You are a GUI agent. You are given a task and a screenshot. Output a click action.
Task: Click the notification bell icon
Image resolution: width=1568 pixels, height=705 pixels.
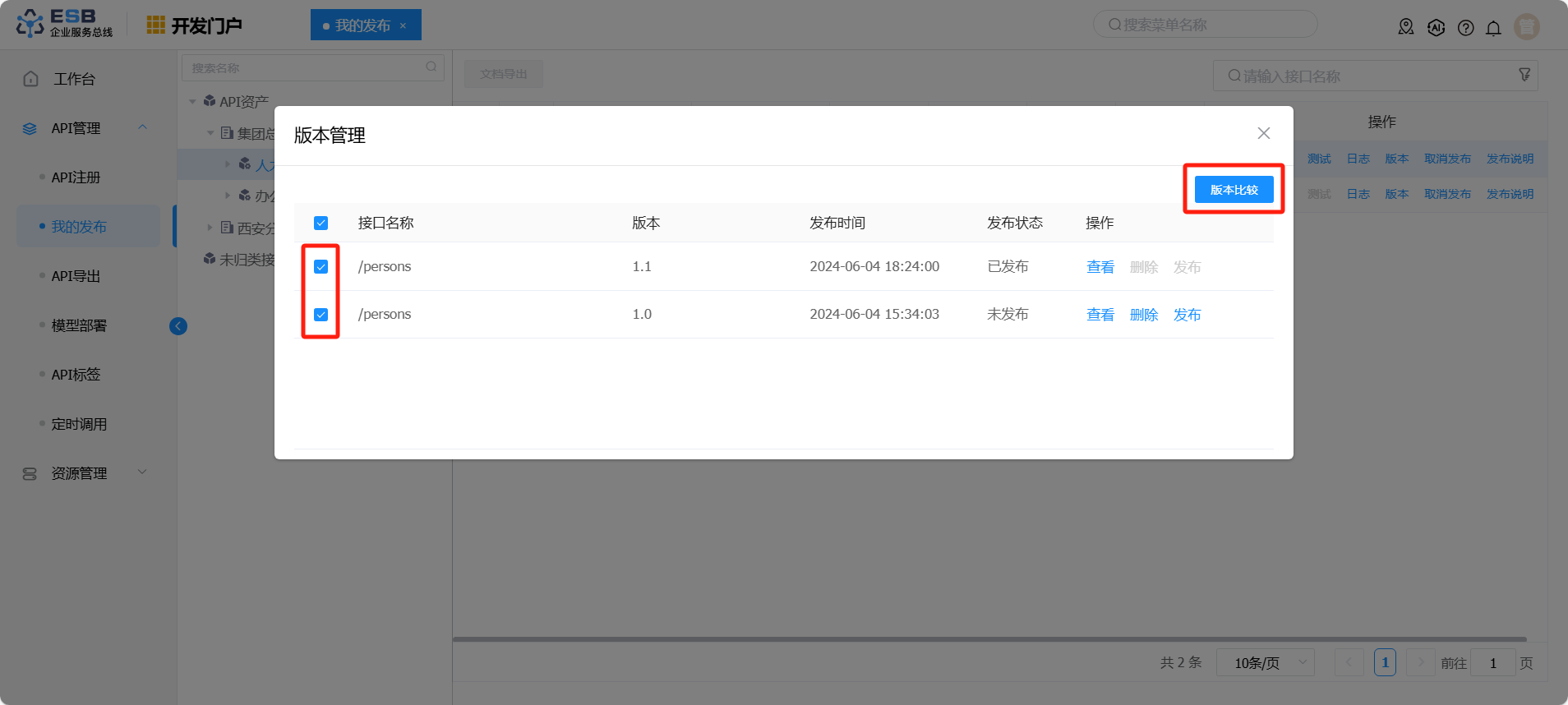(1493, 28)
